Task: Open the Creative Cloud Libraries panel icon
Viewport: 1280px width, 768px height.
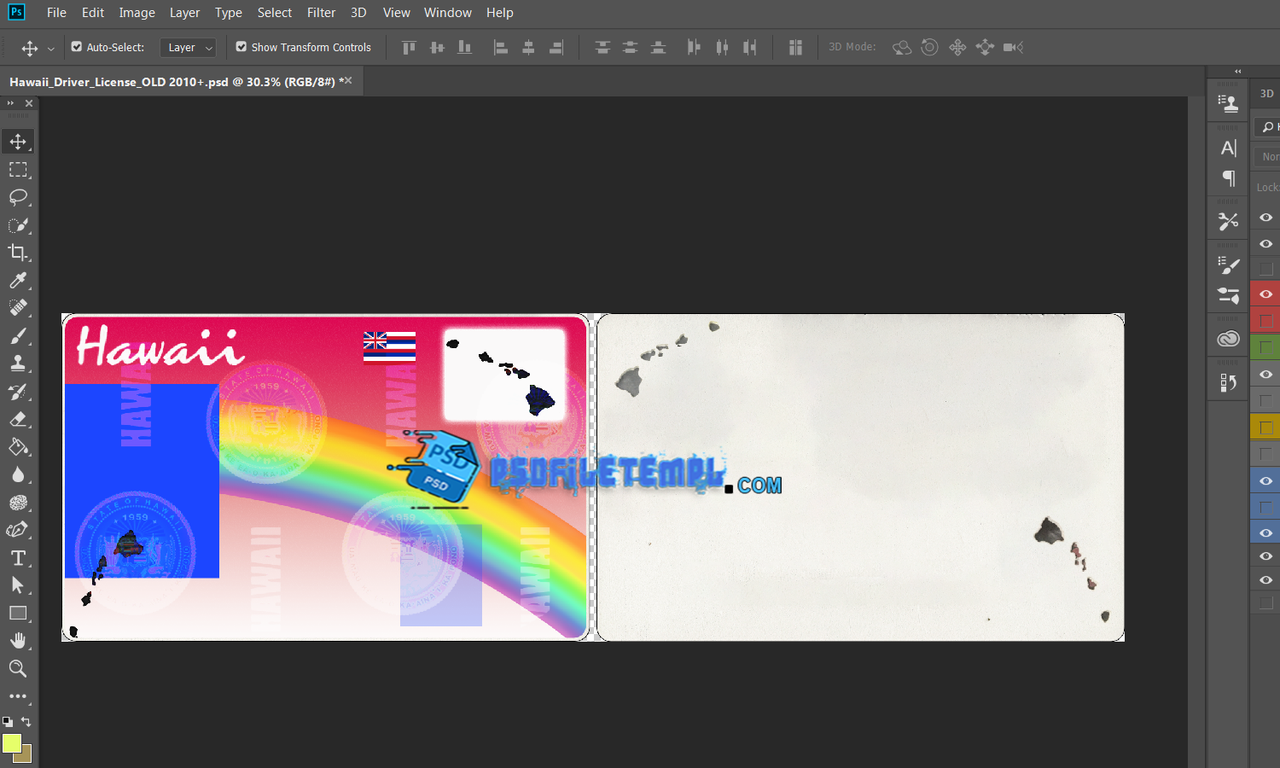Action: 1228,340
